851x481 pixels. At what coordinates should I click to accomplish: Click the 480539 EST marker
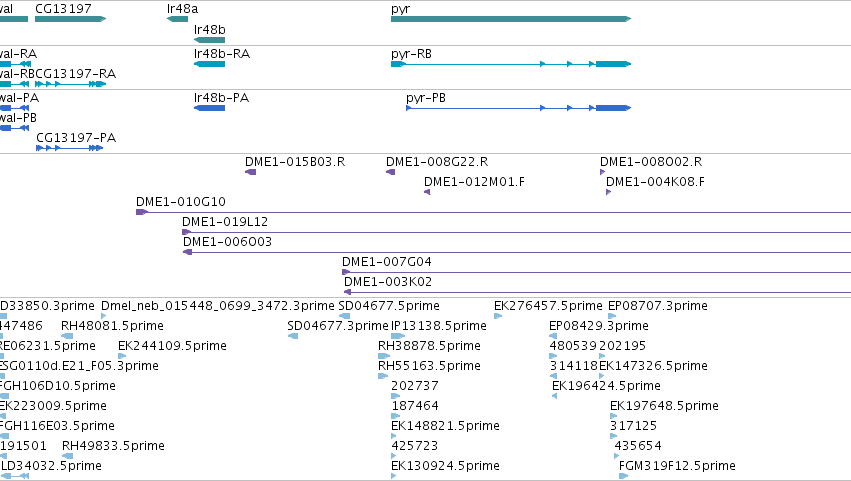pos(554,356)
